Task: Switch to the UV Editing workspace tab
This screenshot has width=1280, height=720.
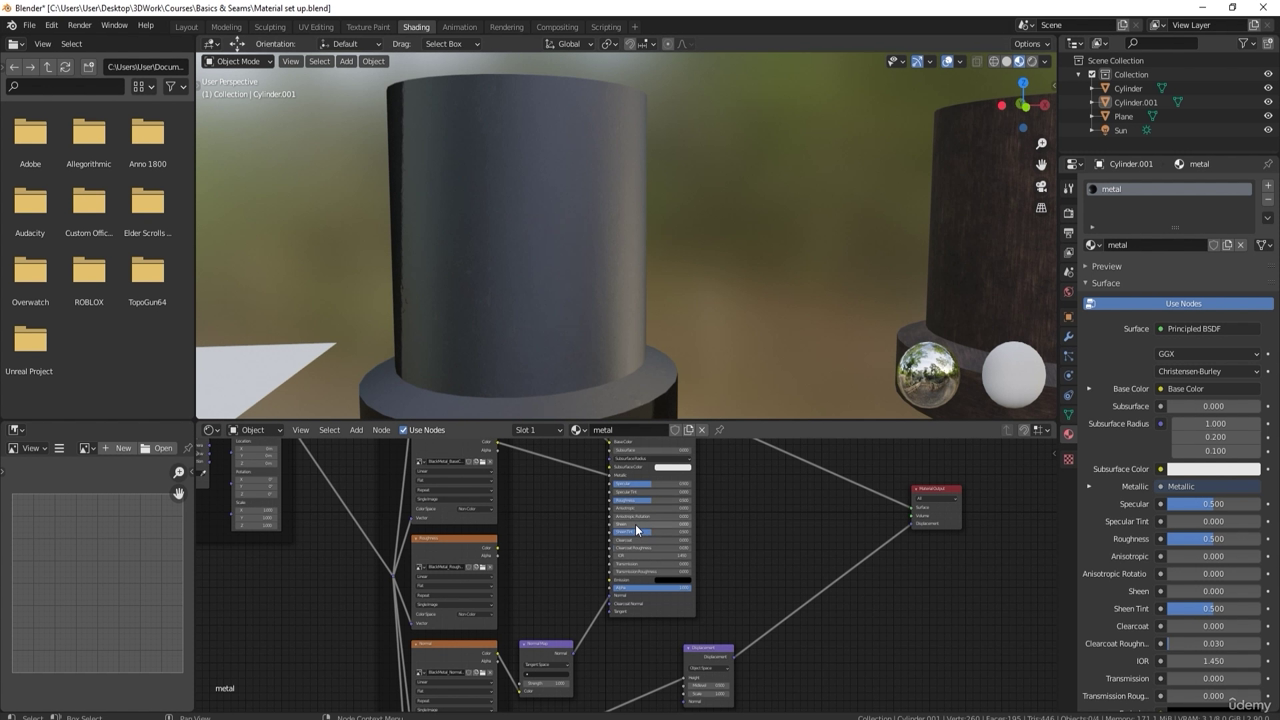Action: [x=315, y=27]
